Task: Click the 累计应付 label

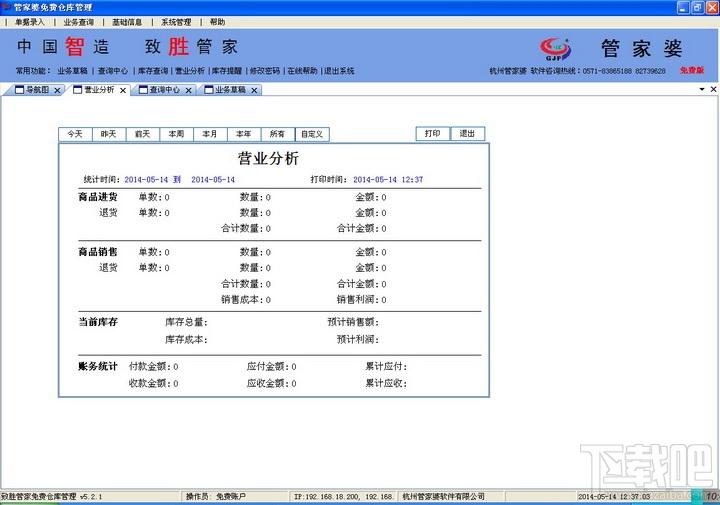Action: (x=386, y=366)
